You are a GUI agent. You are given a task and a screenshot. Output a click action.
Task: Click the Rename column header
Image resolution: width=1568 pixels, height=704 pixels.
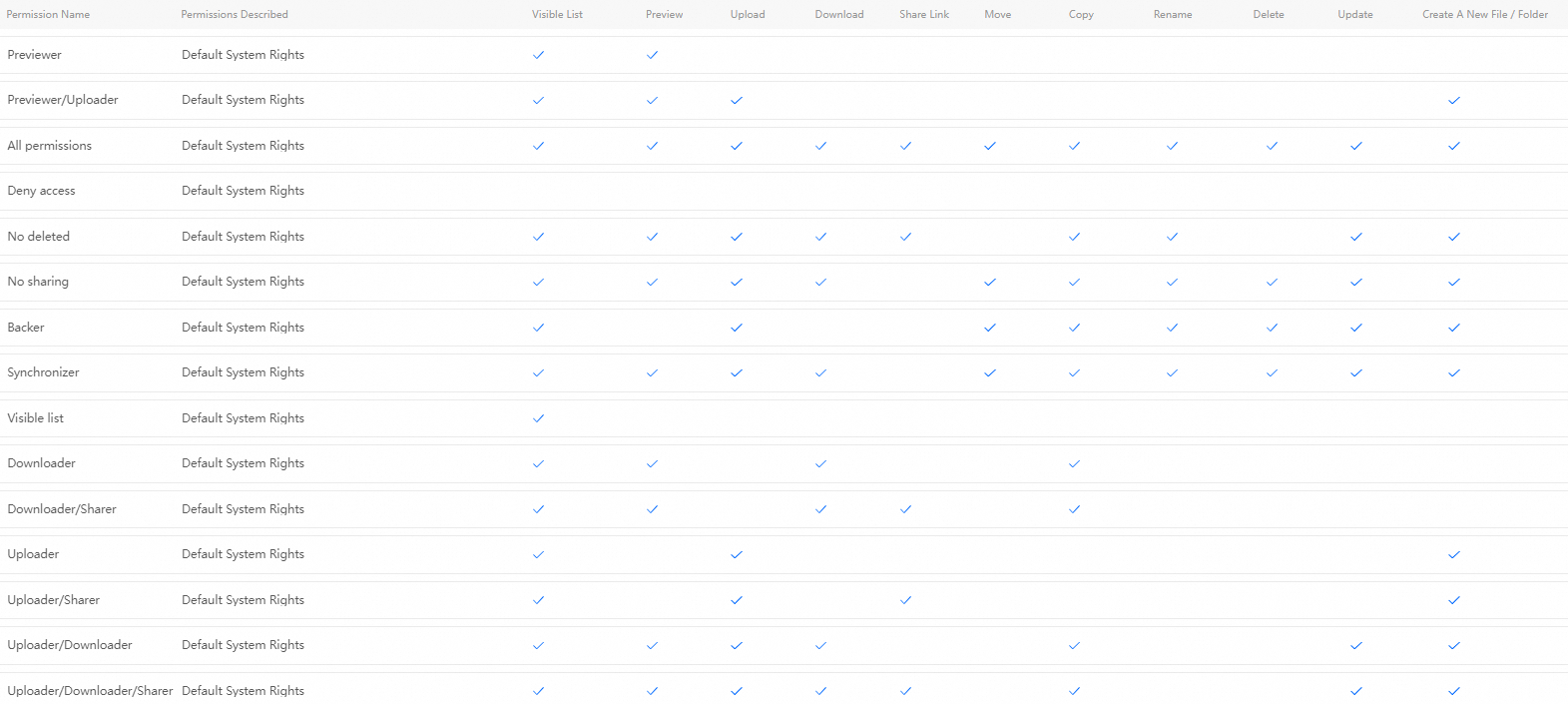click(x=1173, y=14)
